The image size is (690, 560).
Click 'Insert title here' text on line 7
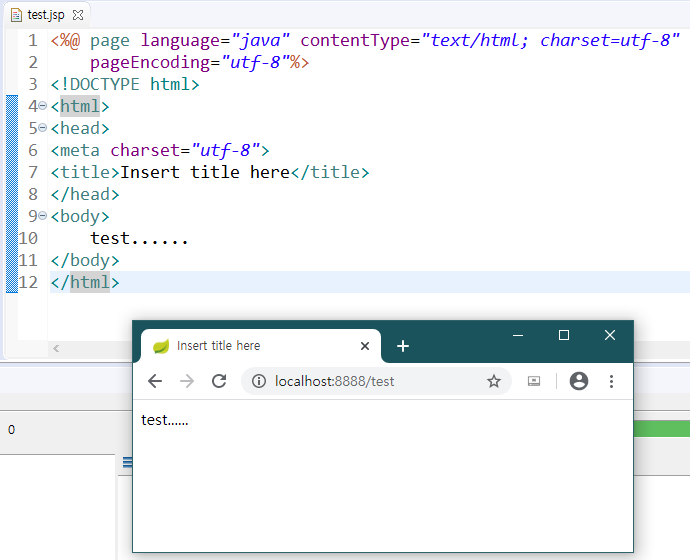click(x=205, y=172)
